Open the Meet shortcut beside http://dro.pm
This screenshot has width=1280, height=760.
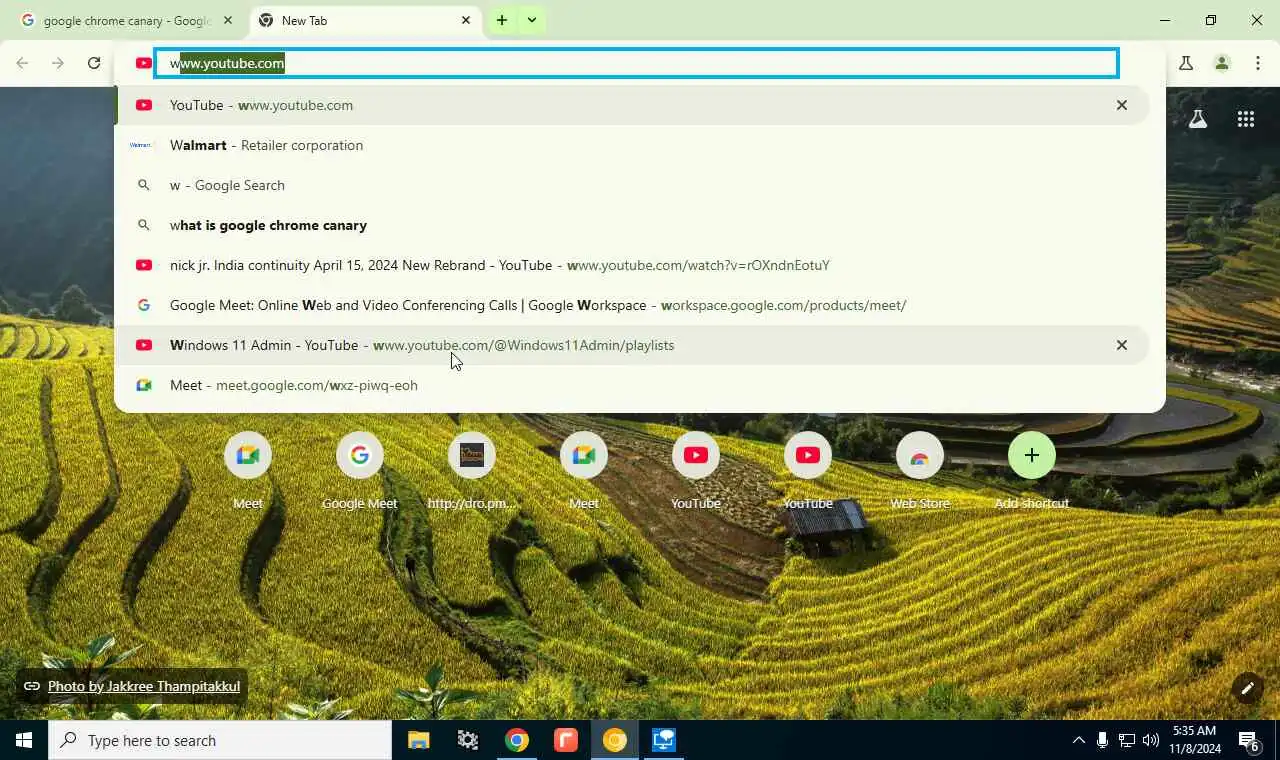point(584,470)
